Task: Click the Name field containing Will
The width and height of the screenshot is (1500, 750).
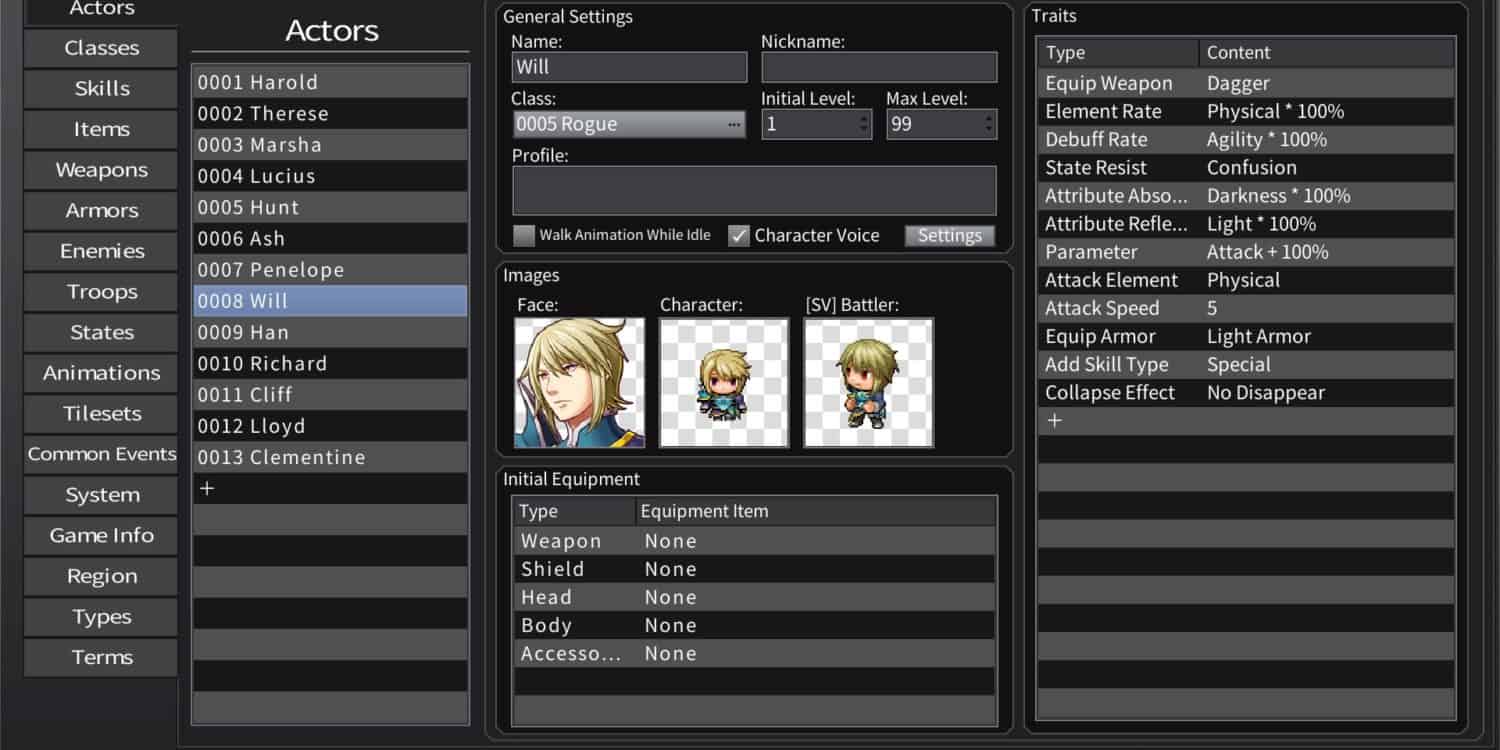Action: coord(628,67)
